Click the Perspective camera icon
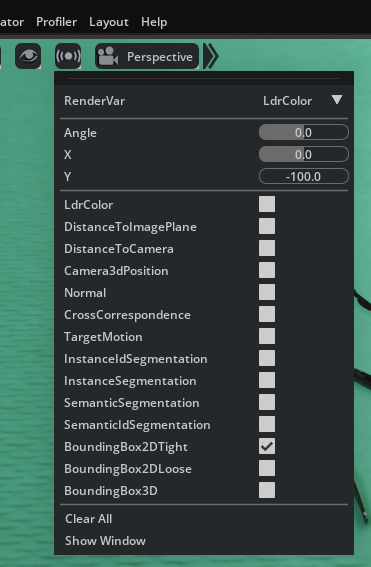 108,56
